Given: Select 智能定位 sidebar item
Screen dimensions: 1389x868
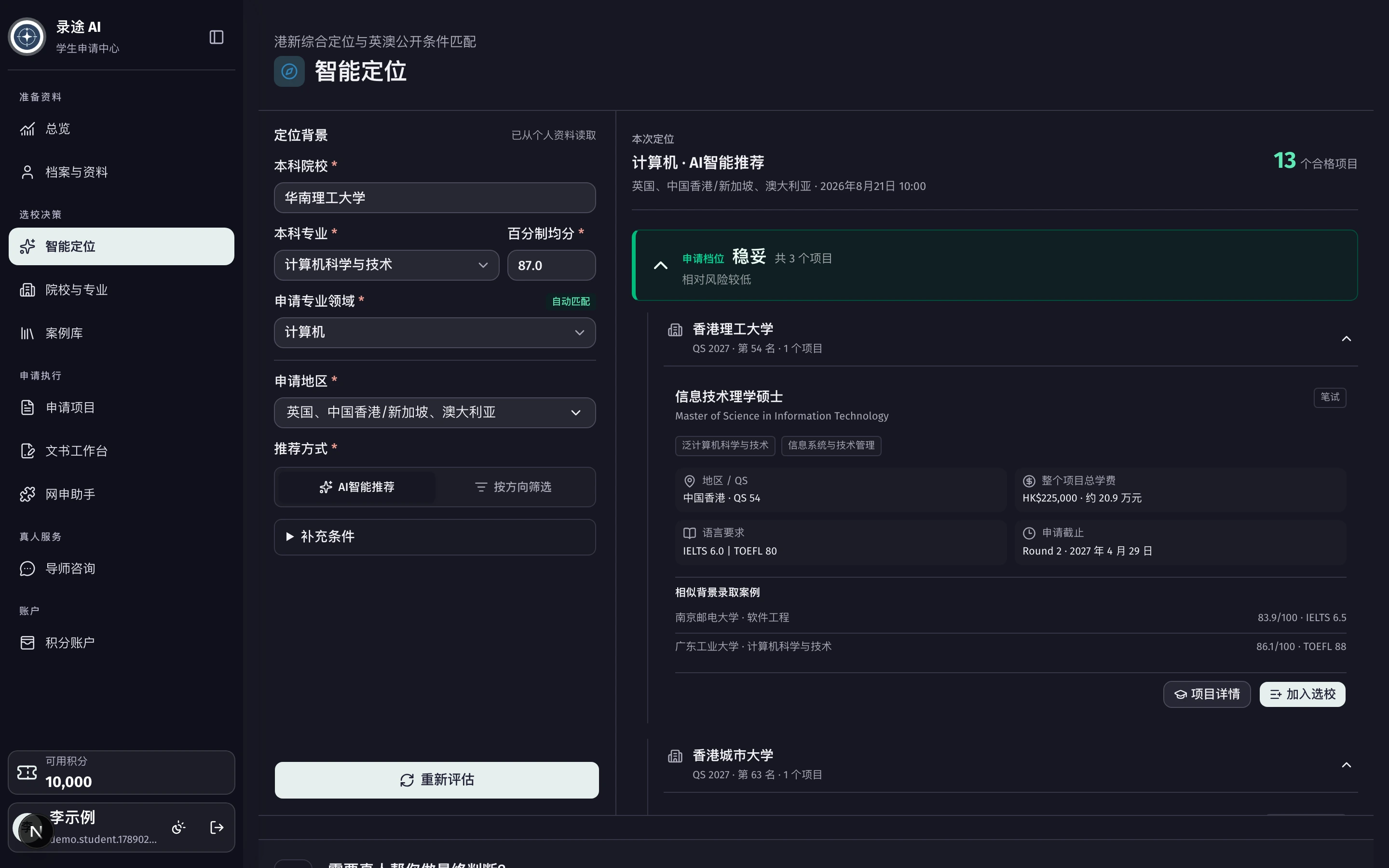Looking at the screenshot, I should pyautogui.click(x=121, y=246).
